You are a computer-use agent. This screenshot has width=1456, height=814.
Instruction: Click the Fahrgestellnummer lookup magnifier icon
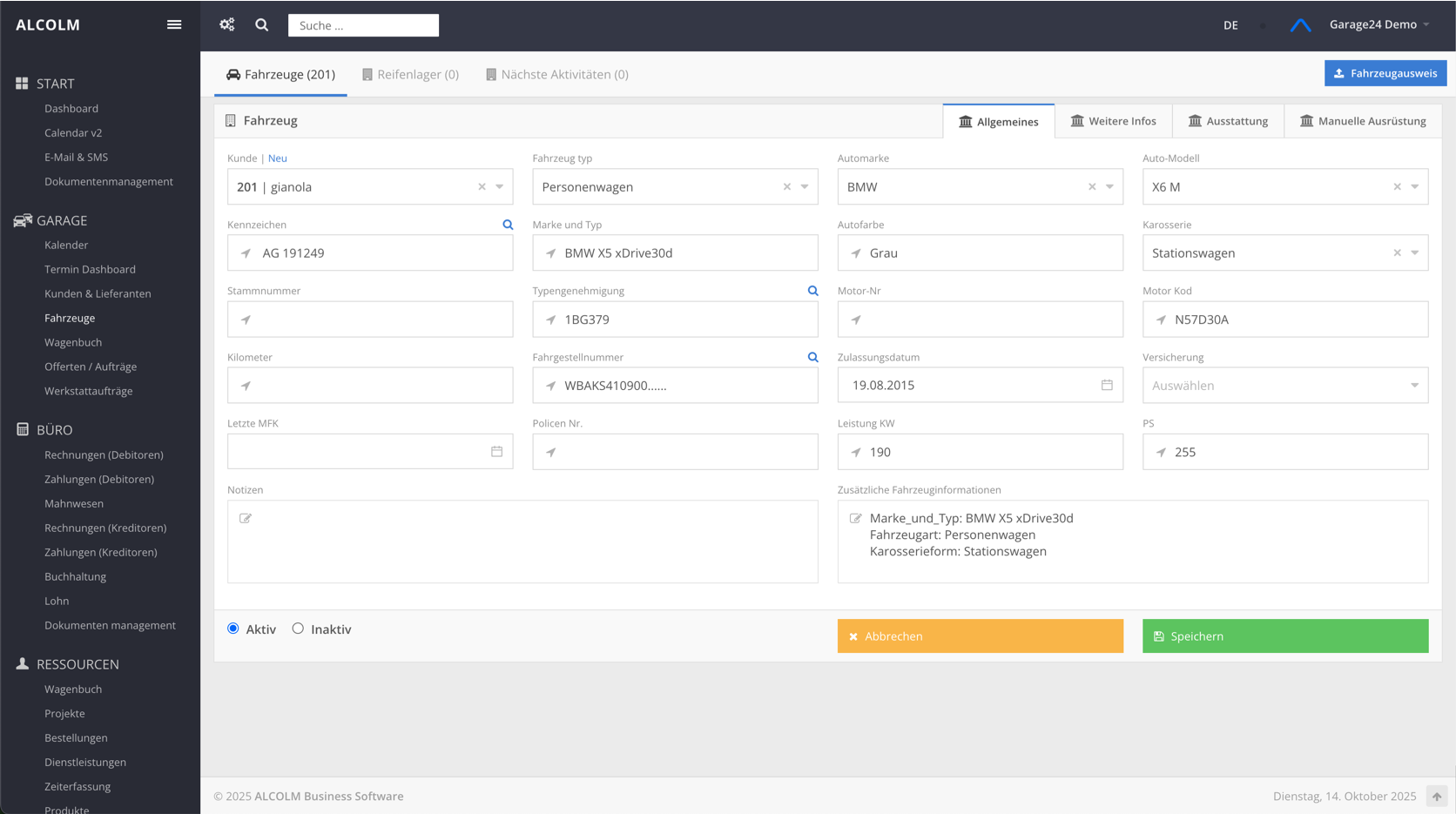click(x=812, y=357)
